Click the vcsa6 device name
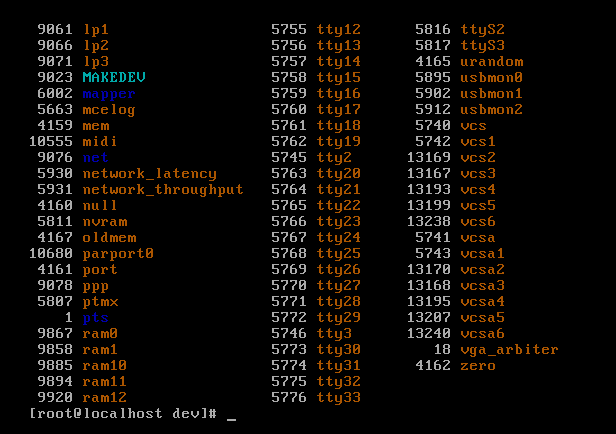This screenshot has width=616, height=434. (x=482, y=333)
